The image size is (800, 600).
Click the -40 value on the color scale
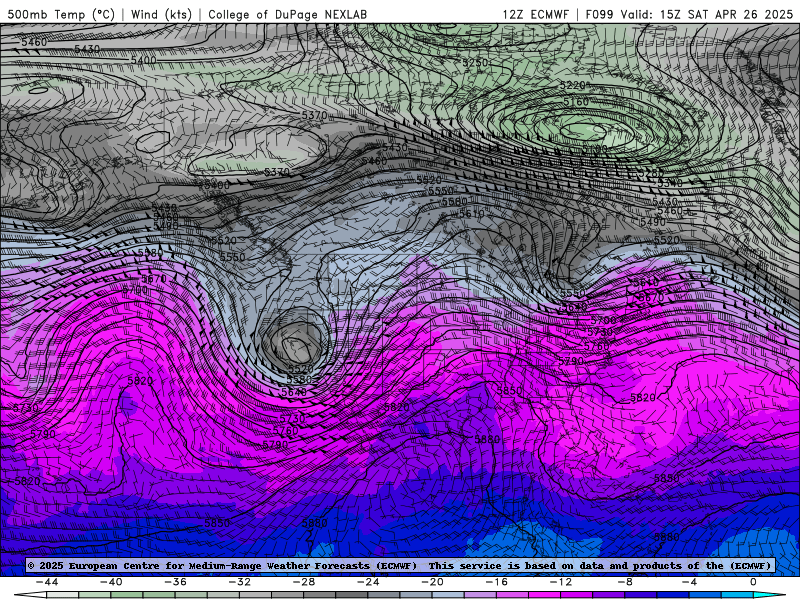point(111,582)
